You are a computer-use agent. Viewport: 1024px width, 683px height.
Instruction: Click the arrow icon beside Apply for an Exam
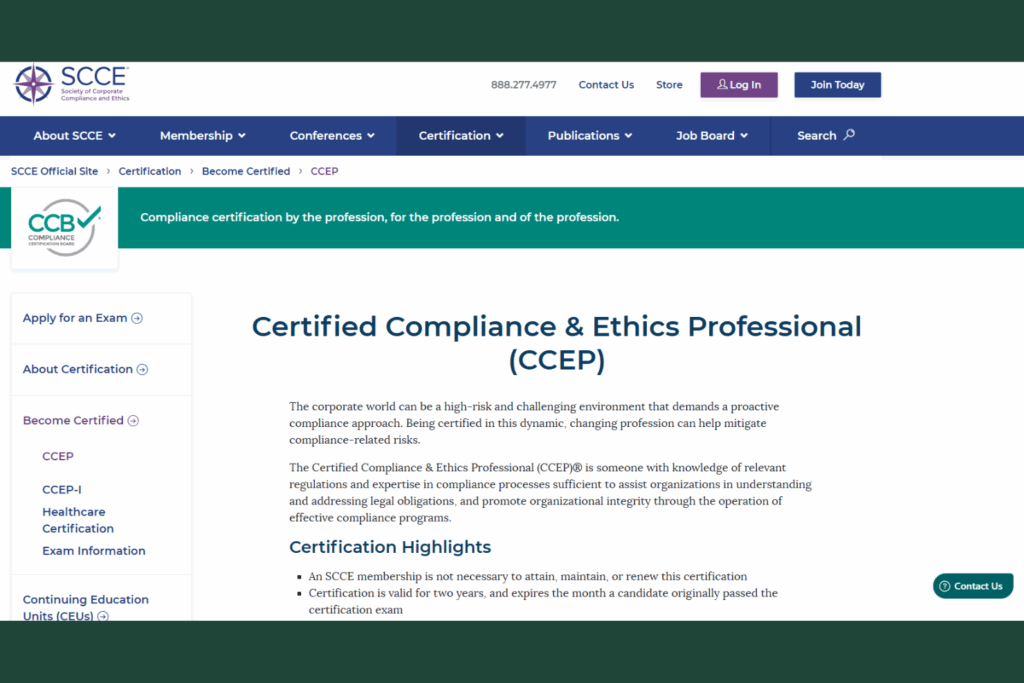coord(136,318)
